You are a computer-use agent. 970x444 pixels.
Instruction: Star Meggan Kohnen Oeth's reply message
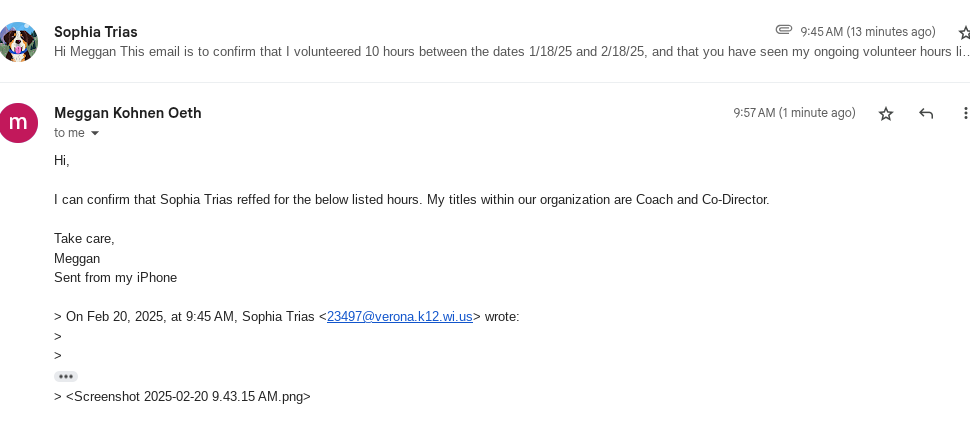coord(885,114)
